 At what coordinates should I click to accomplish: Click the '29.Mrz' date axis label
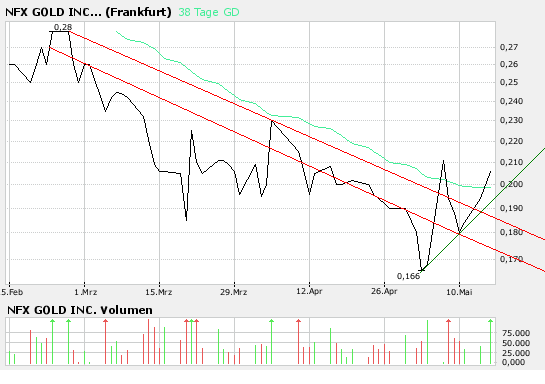234,292
